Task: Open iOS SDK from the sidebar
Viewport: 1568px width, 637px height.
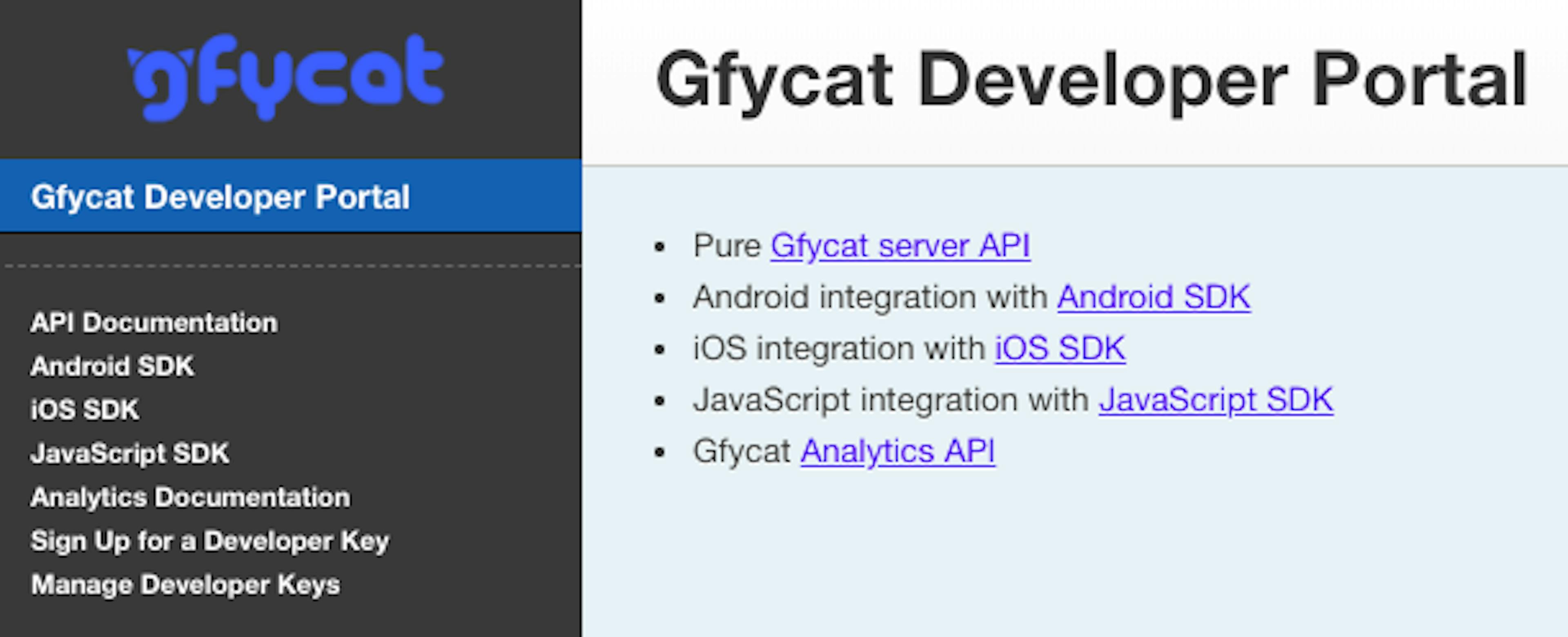Action: (85, 409)
